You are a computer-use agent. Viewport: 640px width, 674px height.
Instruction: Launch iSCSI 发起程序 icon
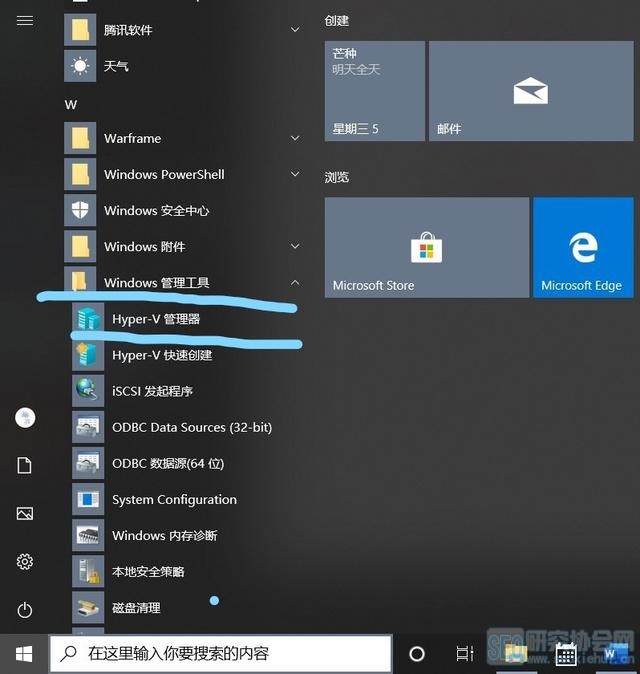pyautogui.click(x=88, y=391)
